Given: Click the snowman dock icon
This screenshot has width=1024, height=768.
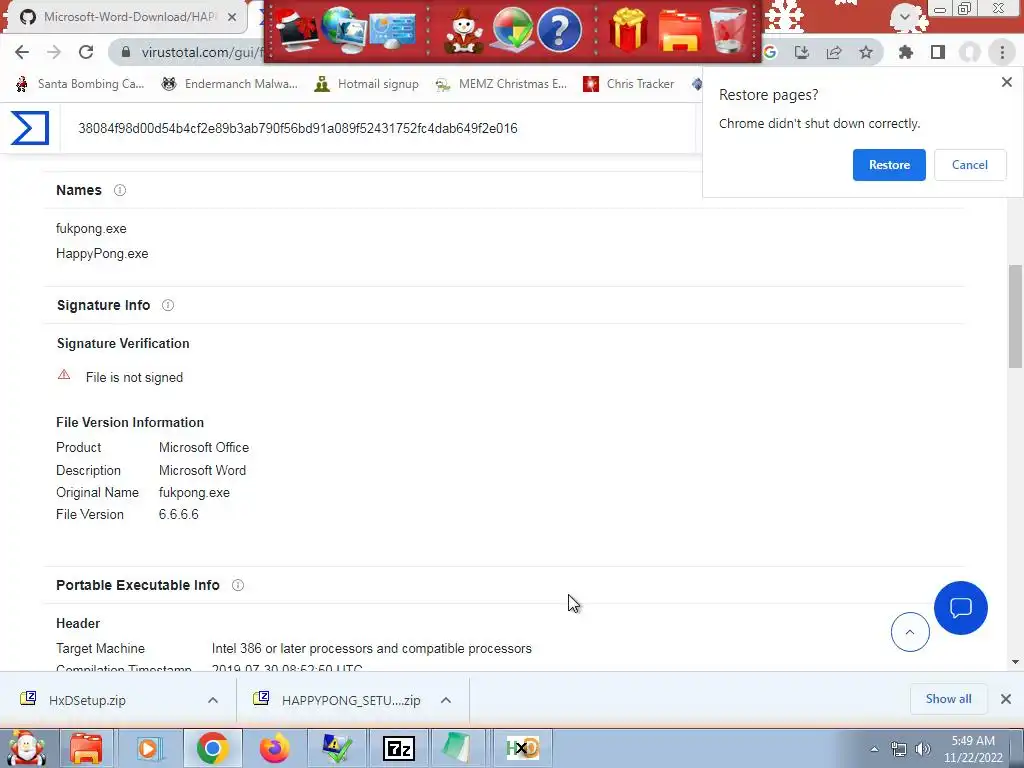Looking at the screenshot, I should pyautogui.click(x=464, y=30).
